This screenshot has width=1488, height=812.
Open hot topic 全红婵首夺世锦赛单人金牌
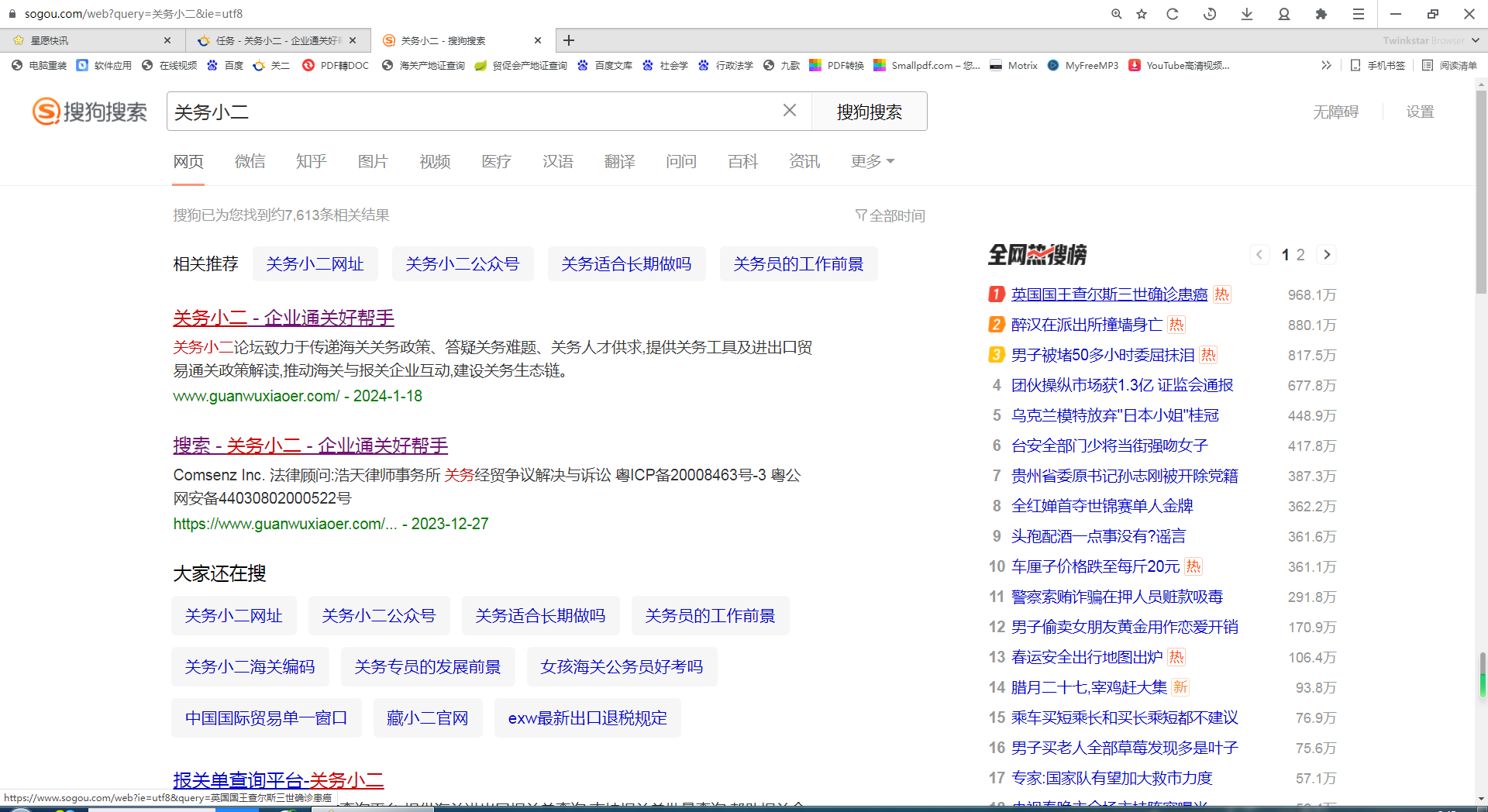(1102, 506)
